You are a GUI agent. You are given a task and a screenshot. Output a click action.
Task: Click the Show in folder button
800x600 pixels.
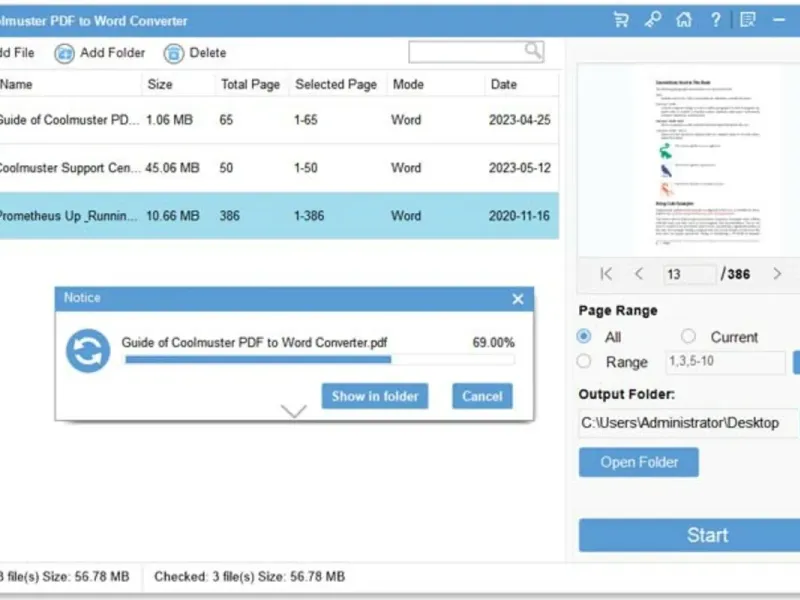click(375, 396)
